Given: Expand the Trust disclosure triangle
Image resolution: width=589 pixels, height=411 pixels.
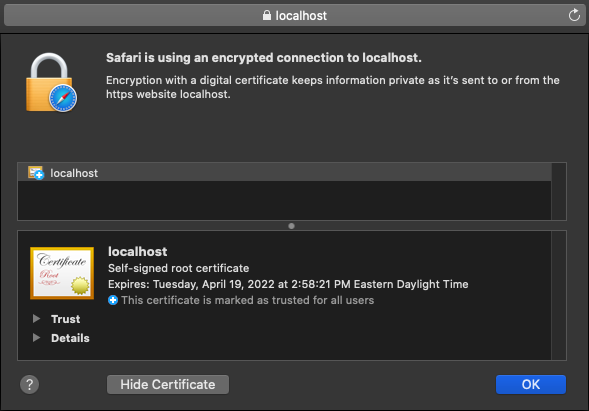Looking at the screenshot, I should coord(36,319).
